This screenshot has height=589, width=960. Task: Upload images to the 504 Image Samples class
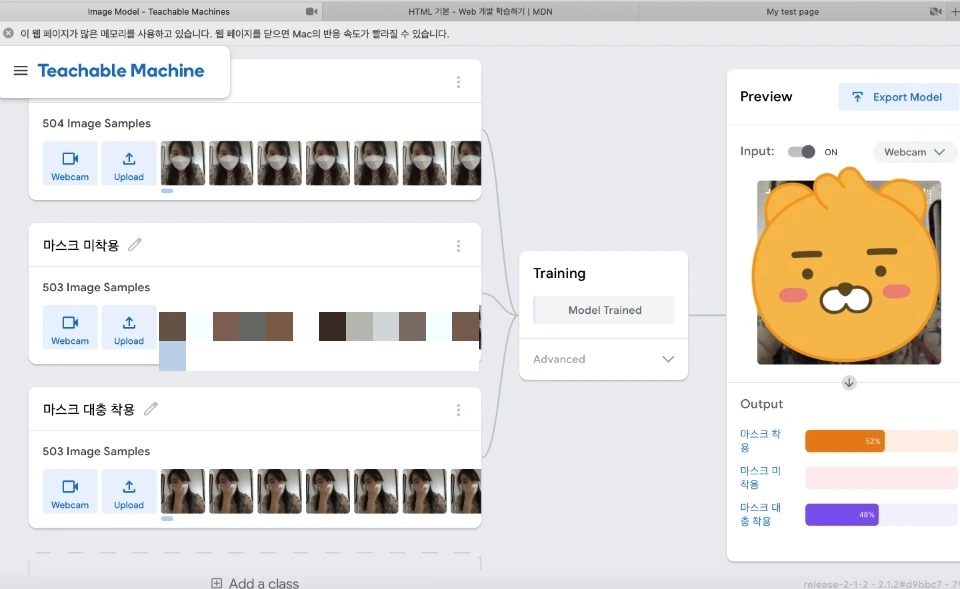(x=129, y=163)
